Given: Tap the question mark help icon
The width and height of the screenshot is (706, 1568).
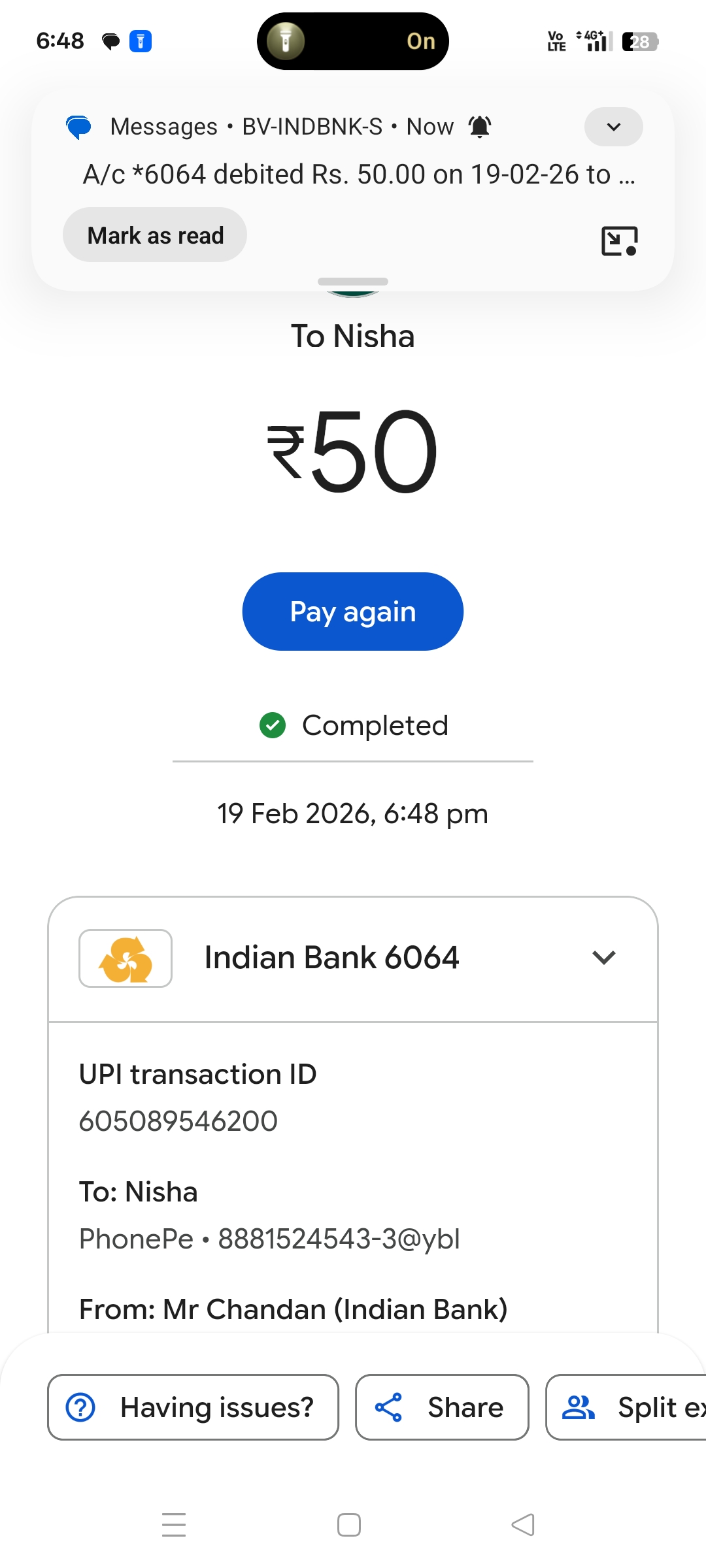Looking at the screenshot, I should pyautogui.click(x=81, y=1407).
